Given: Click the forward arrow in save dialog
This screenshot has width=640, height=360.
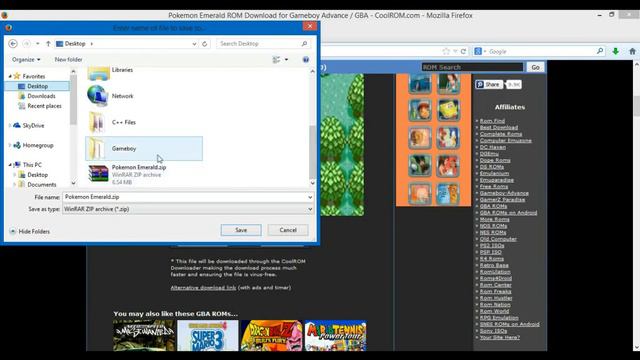Looking at the screenshot, I should (26, 43).
